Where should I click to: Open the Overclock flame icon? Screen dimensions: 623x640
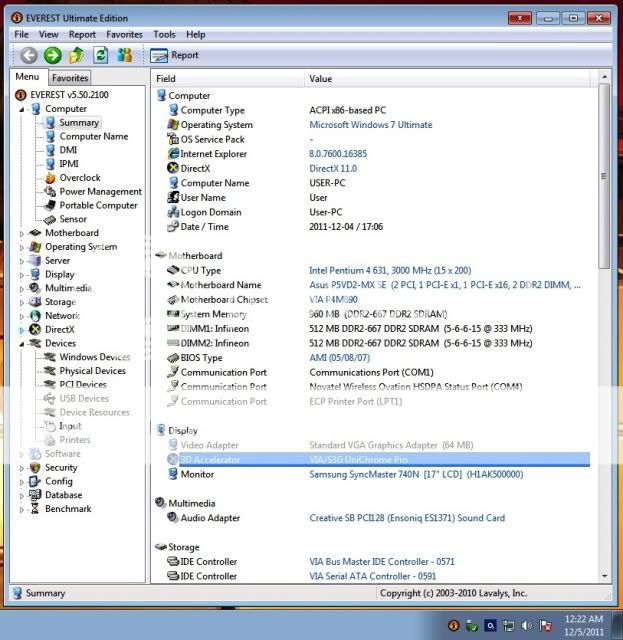tap(50, 178)
